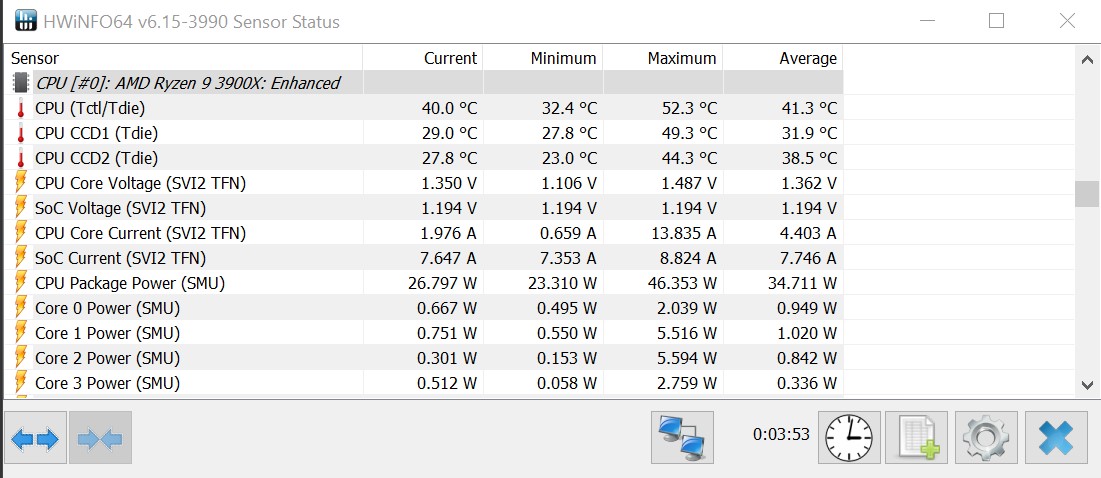Image resolution: width=1101 pixels, height=478 pixels.
Task: Click lightning icon beside SoC Current
Action: pyautogui.click(x=21, y=258)
